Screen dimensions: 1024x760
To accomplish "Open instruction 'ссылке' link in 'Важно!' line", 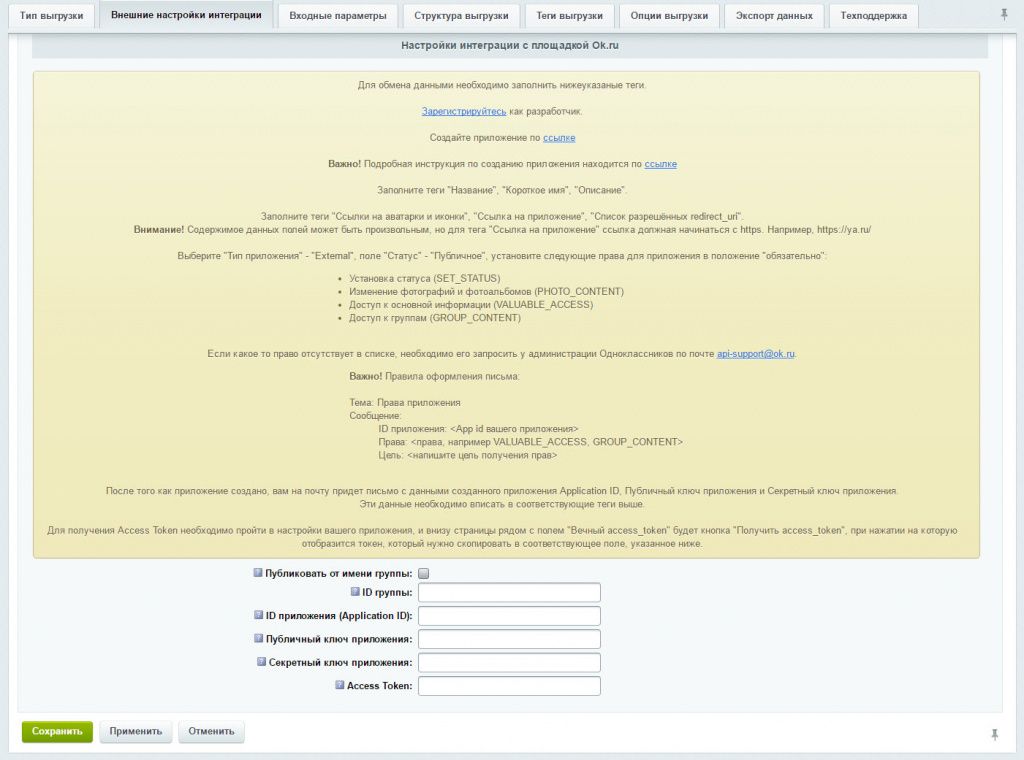I will coord(660,164).
